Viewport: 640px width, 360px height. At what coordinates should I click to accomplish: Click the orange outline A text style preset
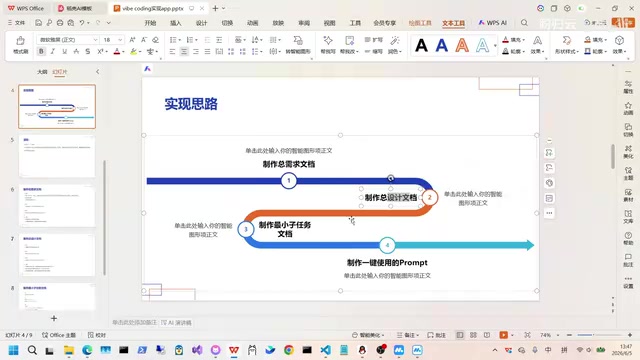(462, 45)
